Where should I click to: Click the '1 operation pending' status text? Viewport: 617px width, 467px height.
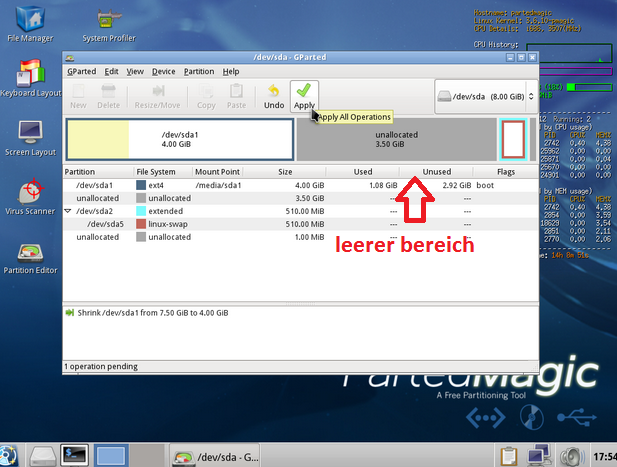tap(101, 367)
